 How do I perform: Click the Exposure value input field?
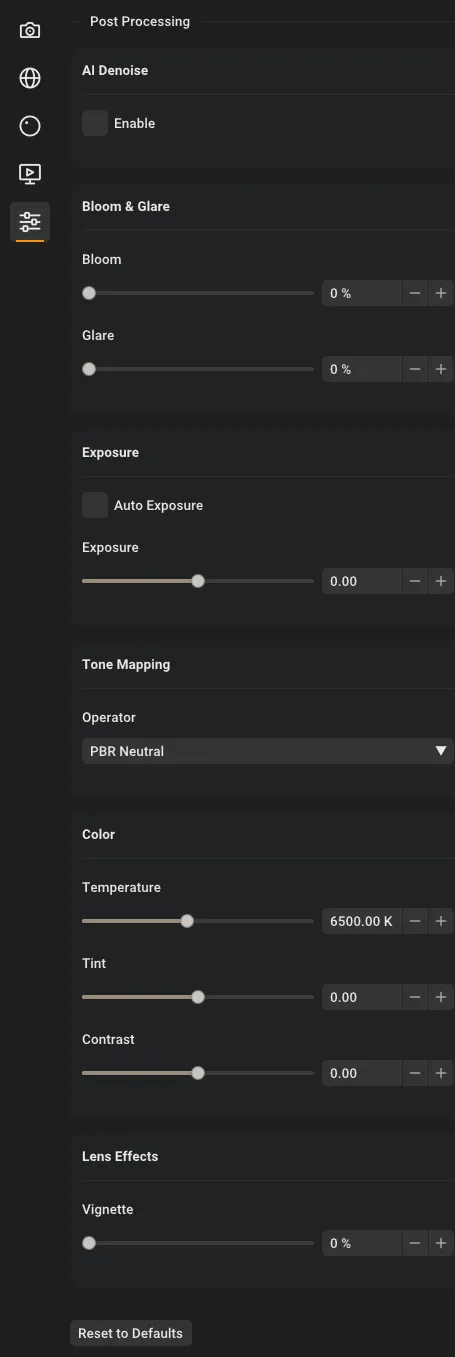tap(362, 581)
